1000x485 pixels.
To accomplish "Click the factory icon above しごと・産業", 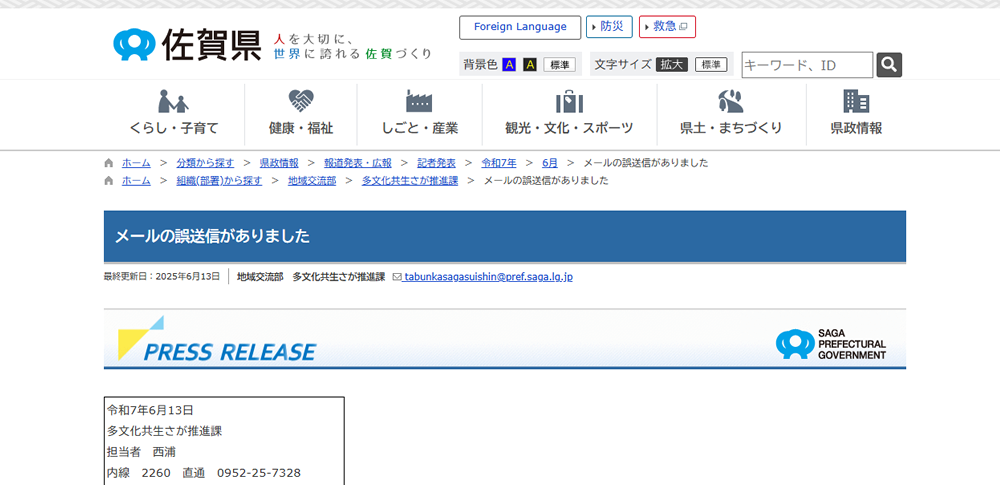I will 419,101.
